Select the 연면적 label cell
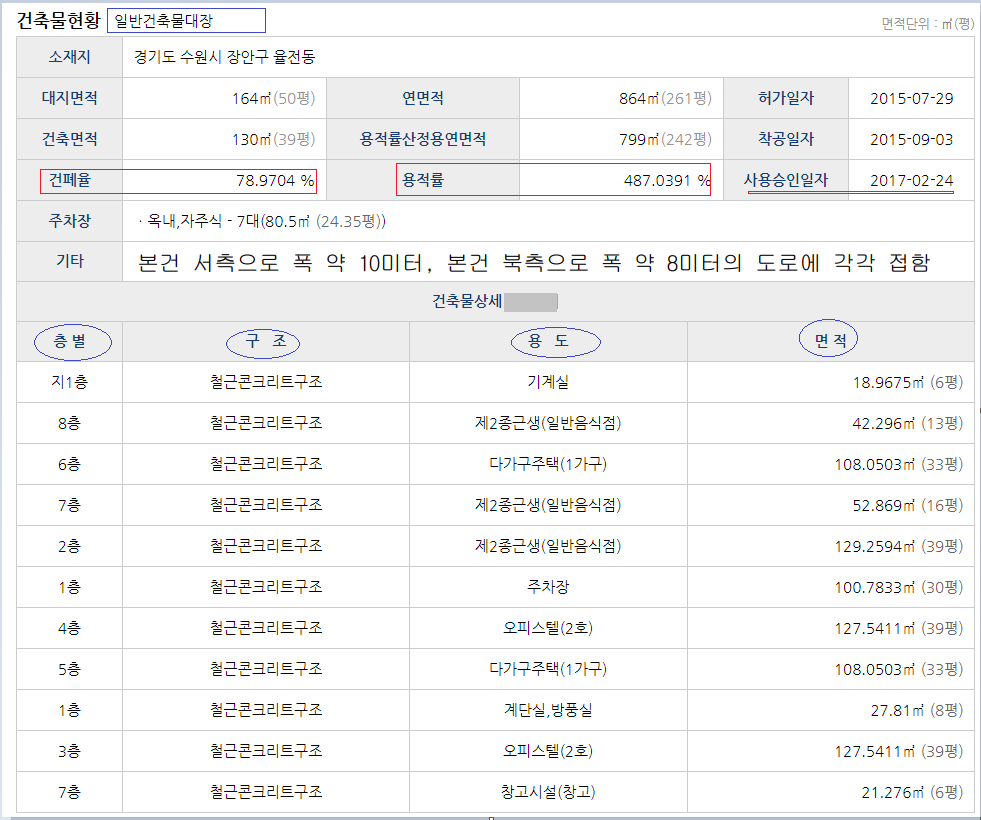This screenshot has height=820, width=981. (423, 98)
